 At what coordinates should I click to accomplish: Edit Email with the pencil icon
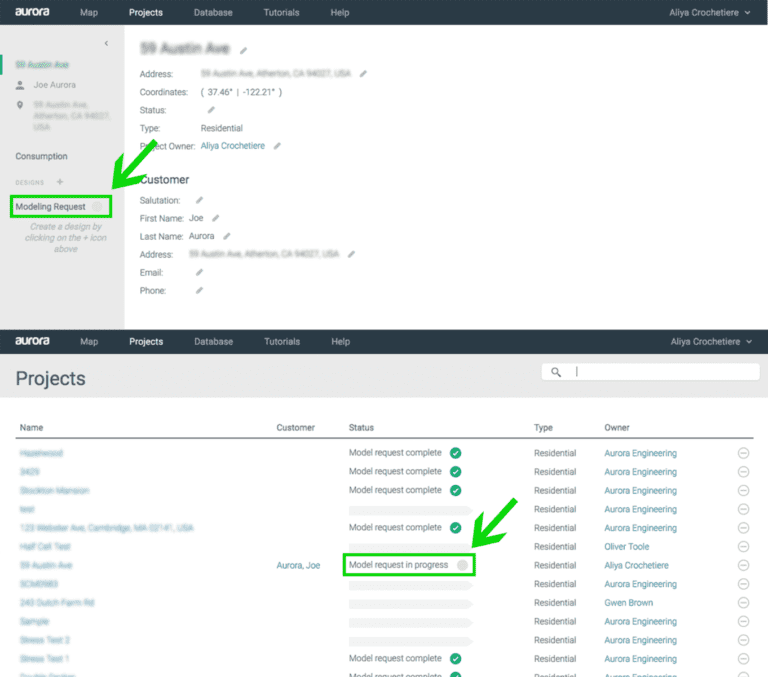tap(199, 272)
